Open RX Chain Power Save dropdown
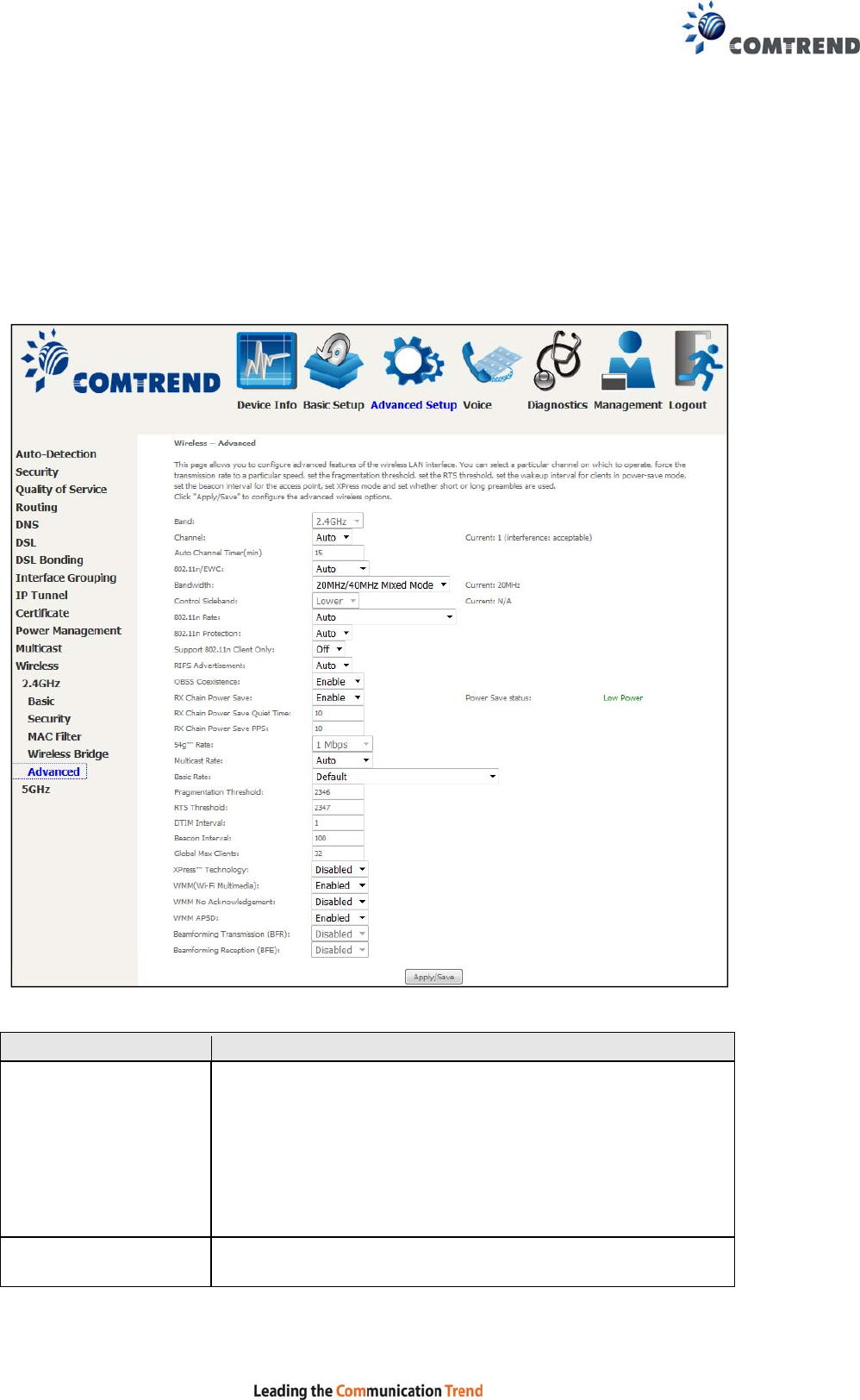Viewport: 860px width, 1400px height. [x=338, y=697]
